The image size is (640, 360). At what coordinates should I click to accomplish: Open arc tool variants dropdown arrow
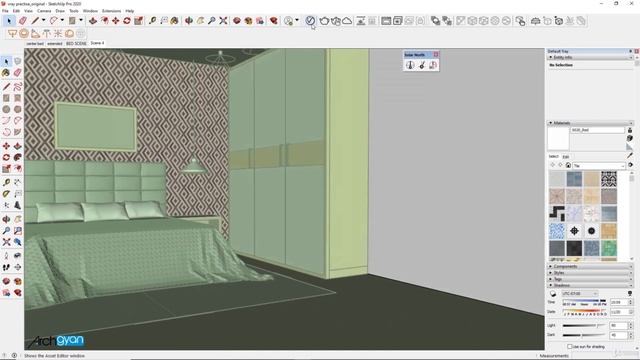point(62,20)
